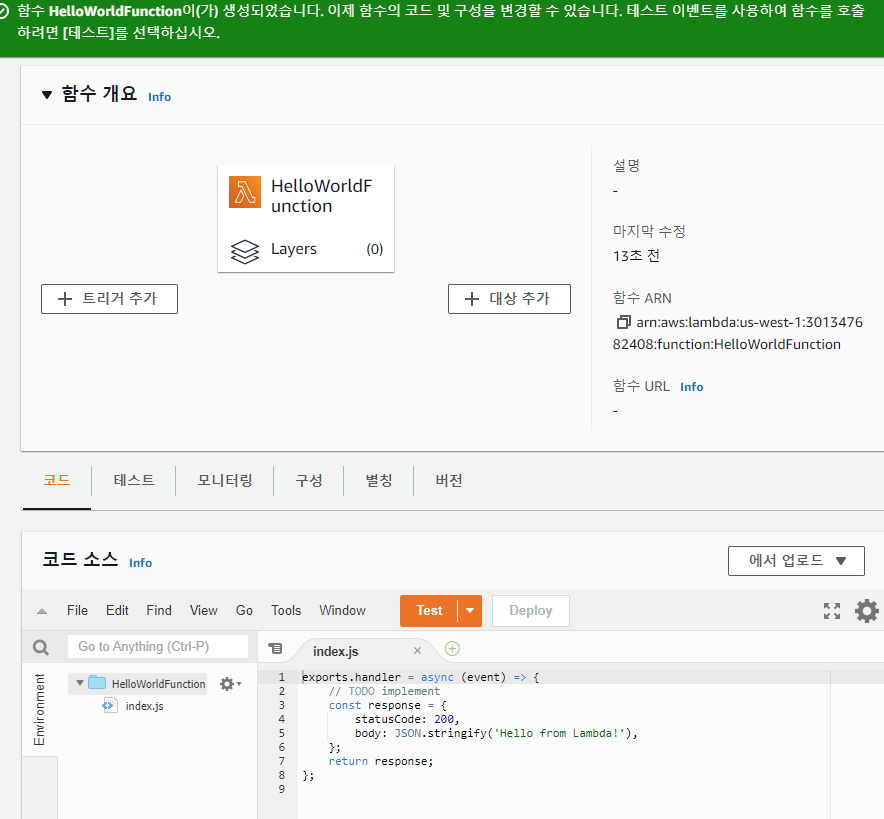Click 트리거 추가 button
The image size is (884, 819).
(109, 299)
